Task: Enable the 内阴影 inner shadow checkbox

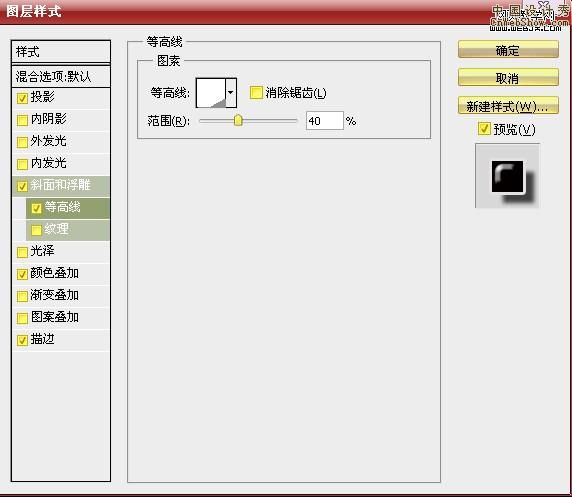Action: click(x=22, y=120)
